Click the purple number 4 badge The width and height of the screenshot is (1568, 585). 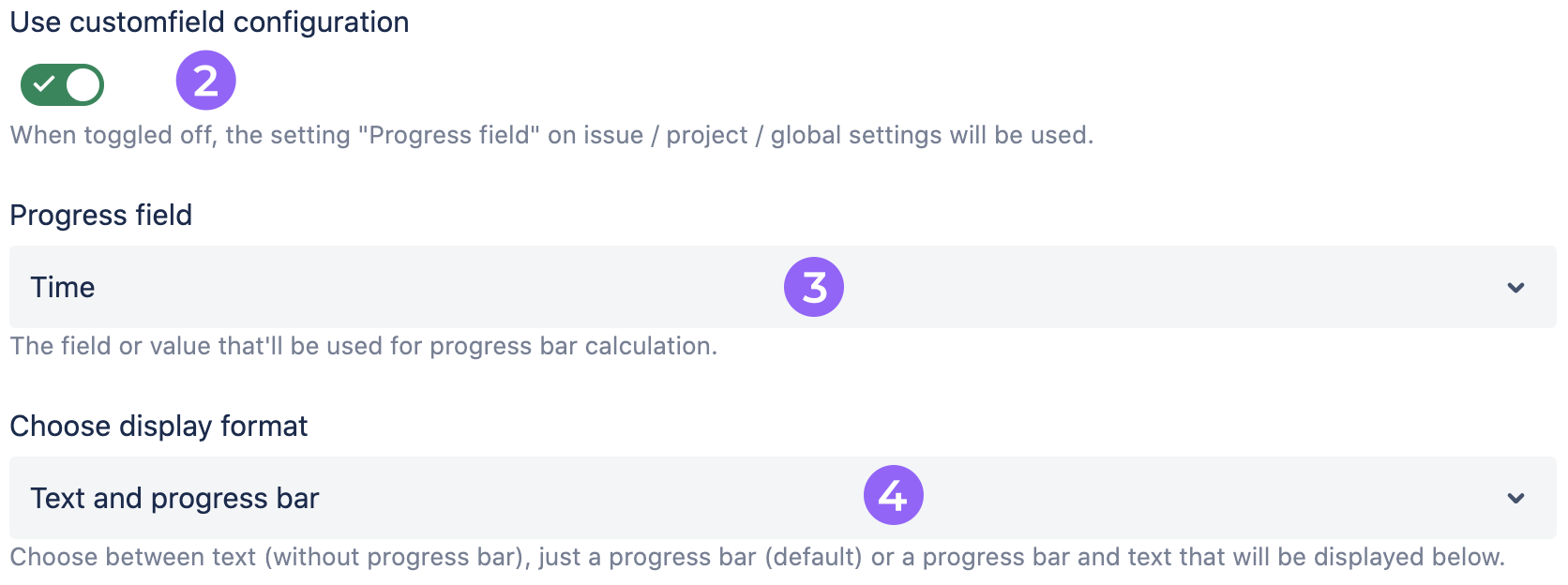pyautogui.click(x=893, y=495)
